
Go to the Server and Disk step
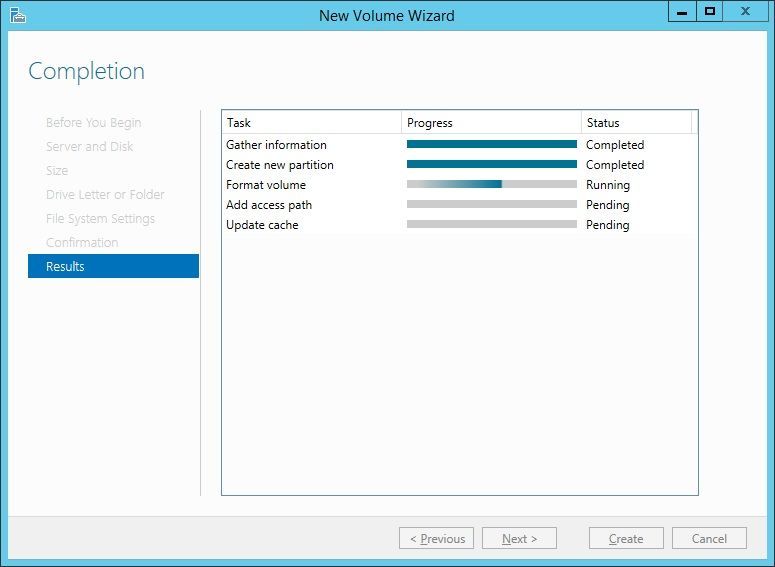(89, 146)
